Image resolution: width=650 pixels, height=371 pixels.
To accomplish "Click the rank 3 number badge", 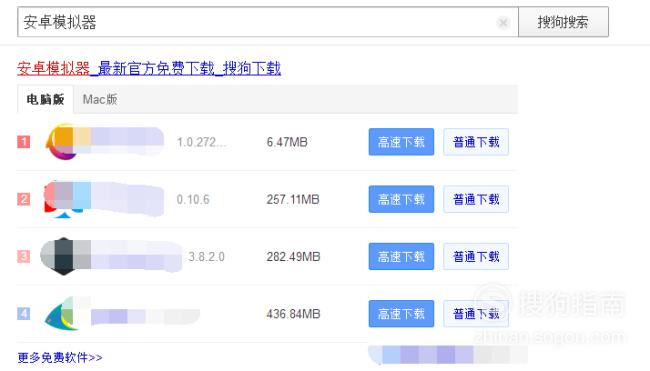I will click(24, 257).
